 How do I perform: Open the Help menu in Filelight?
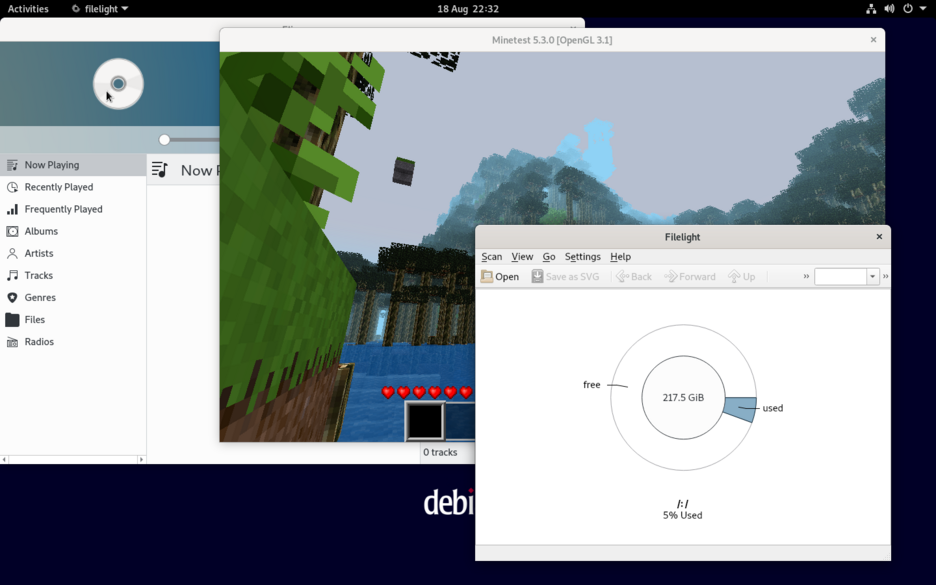pyautogui.click(x=620, y=257)
